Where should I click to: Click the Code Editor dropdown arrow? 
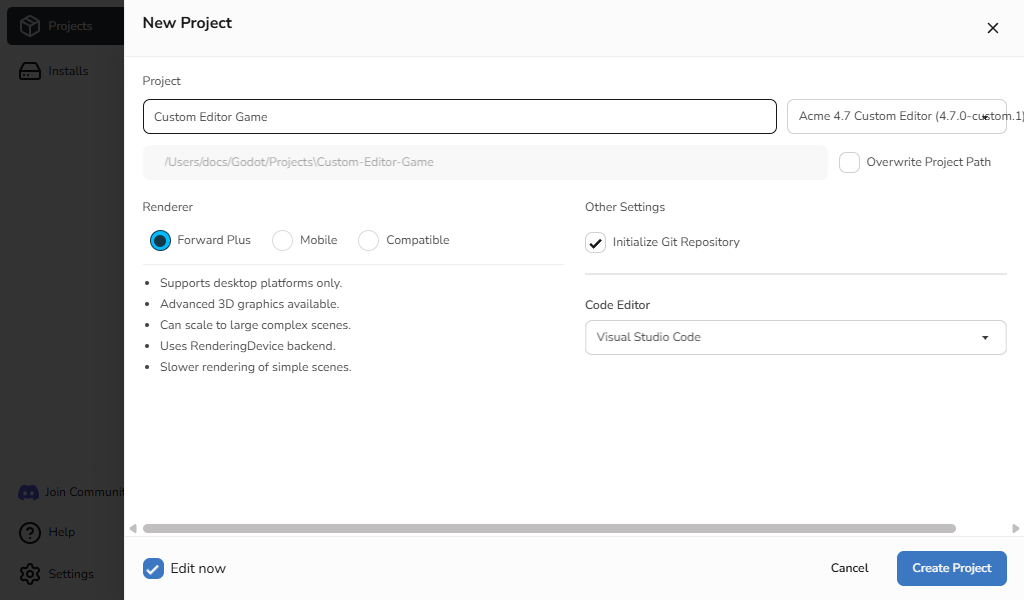click(x=985, y=338)
